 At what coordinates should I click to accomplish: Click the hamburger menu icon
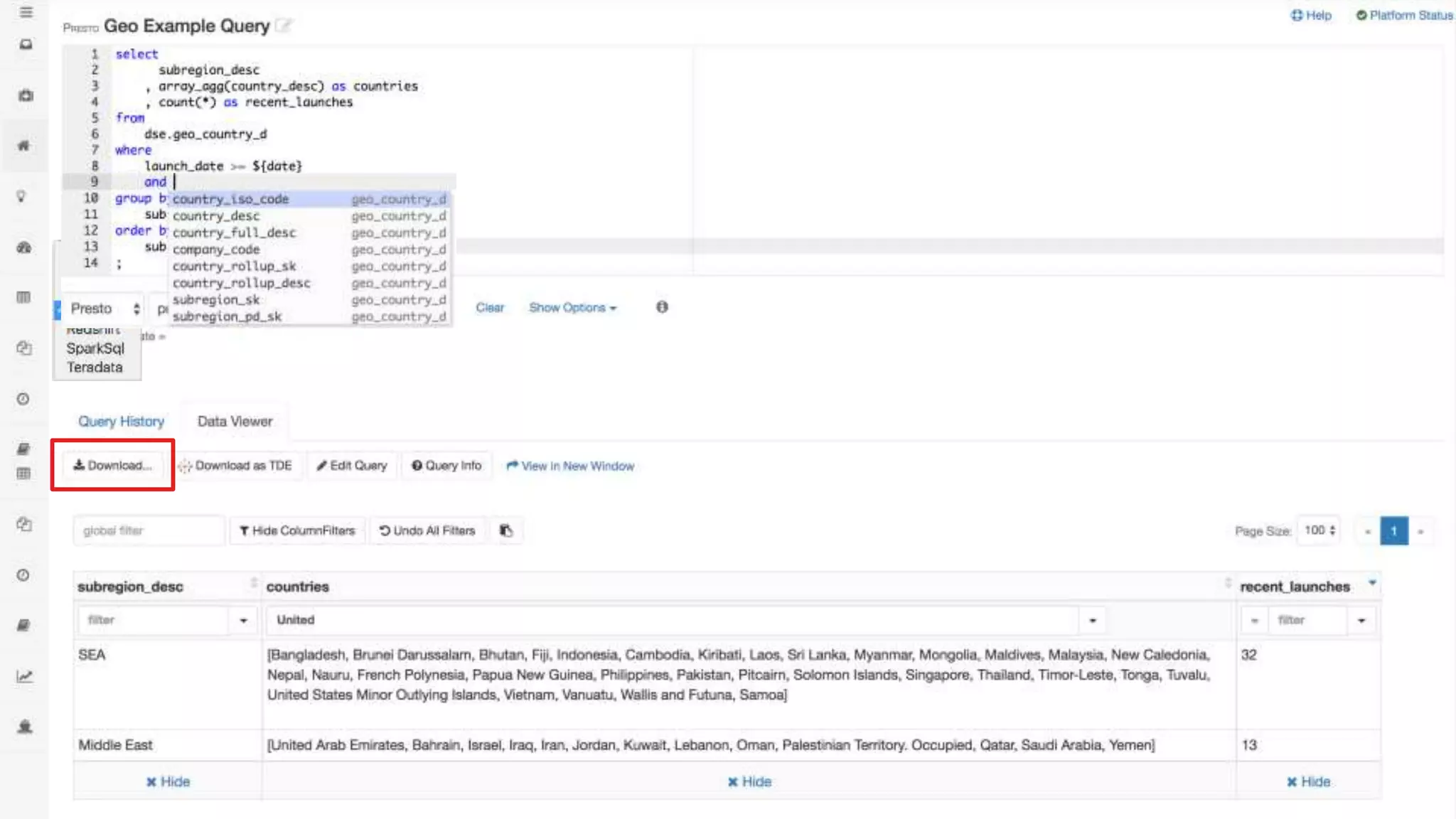coord(26,12)
